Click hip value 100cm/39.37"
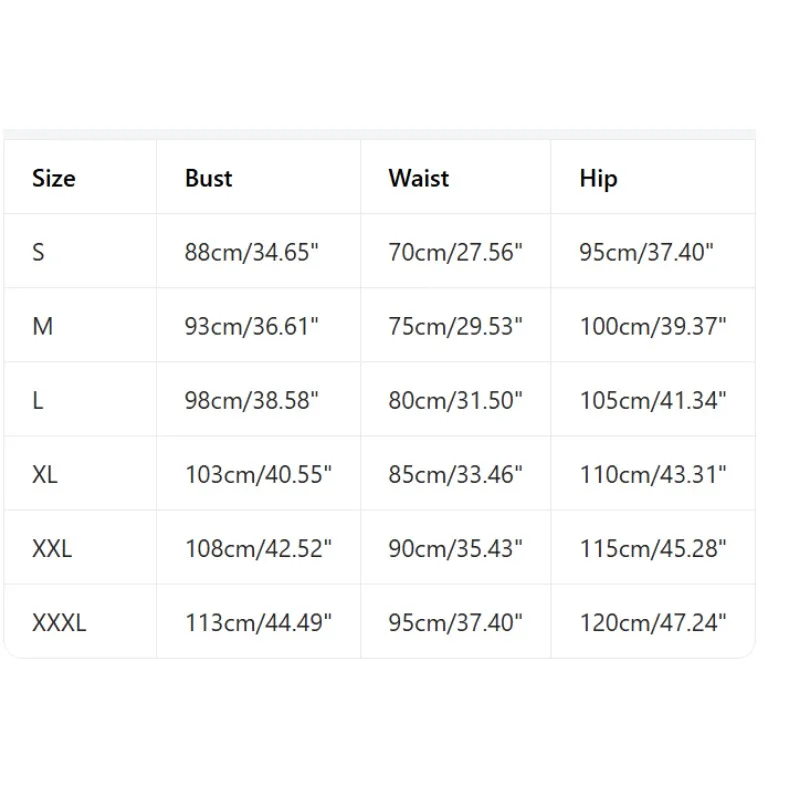 (653, 326)
